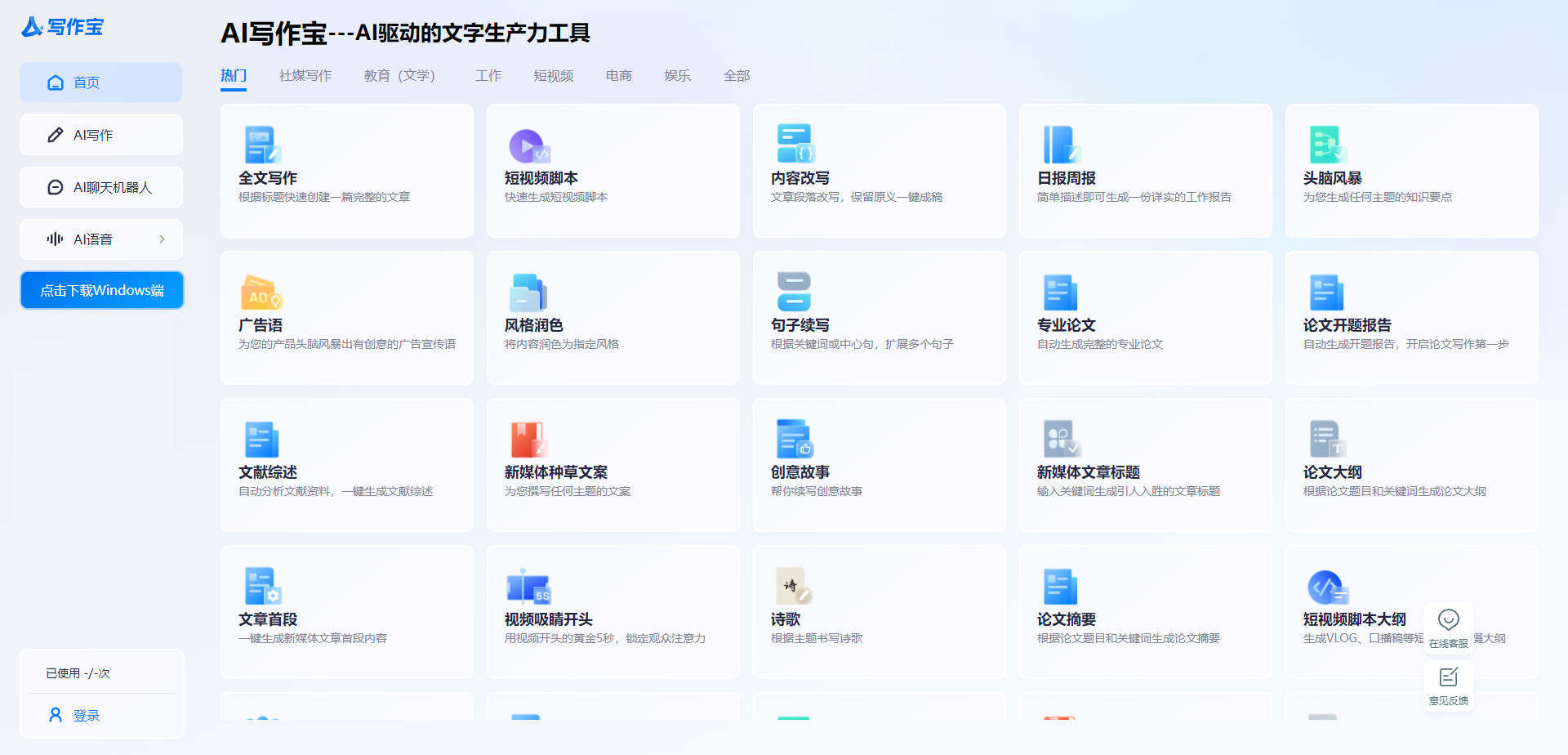Select the 热门 tab
This screenshot has width=1568, height=755.
[234, 75]
